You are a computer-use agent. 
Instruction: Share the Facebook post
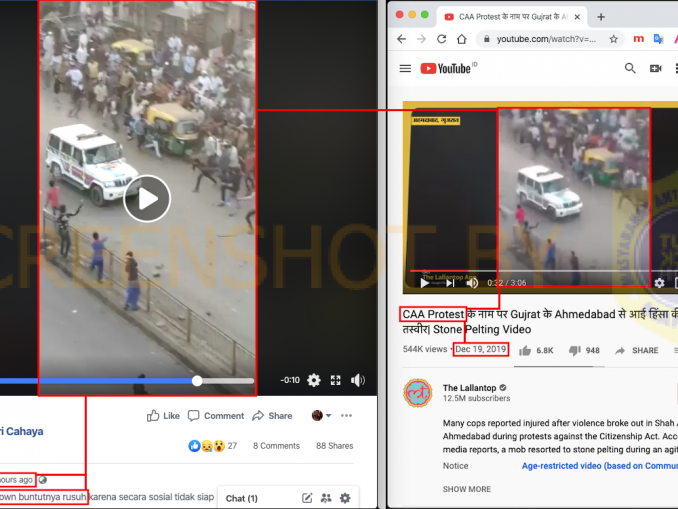click(272, 416)
